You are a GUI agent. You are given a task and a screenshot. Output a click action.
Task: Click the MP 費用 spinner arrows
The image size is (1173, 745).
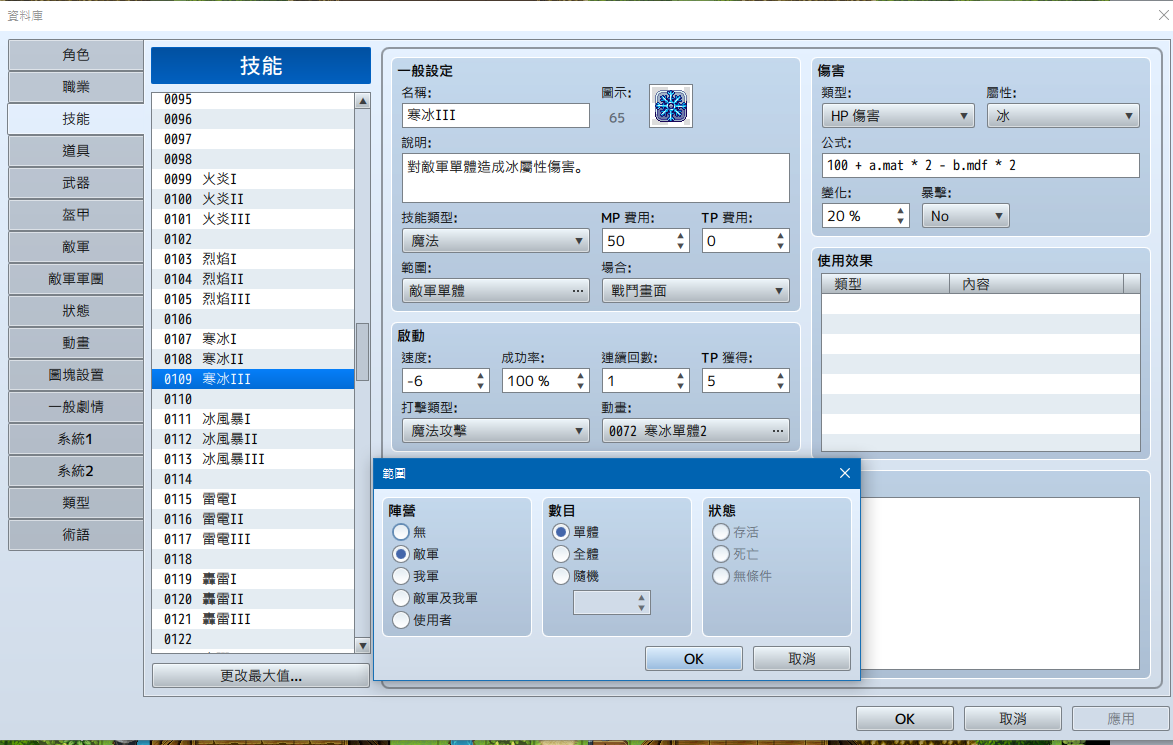680,241
